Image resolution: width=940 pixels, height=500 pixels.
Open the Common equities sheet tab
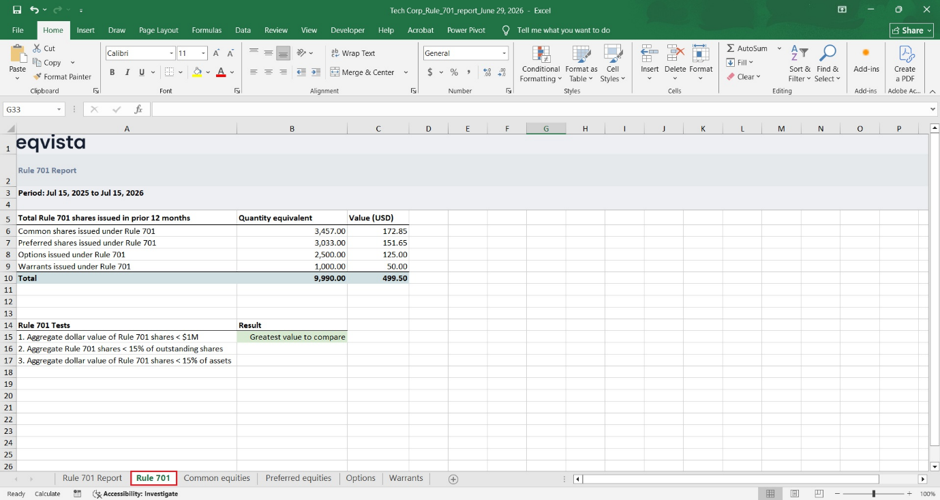(x=216, y=478)
